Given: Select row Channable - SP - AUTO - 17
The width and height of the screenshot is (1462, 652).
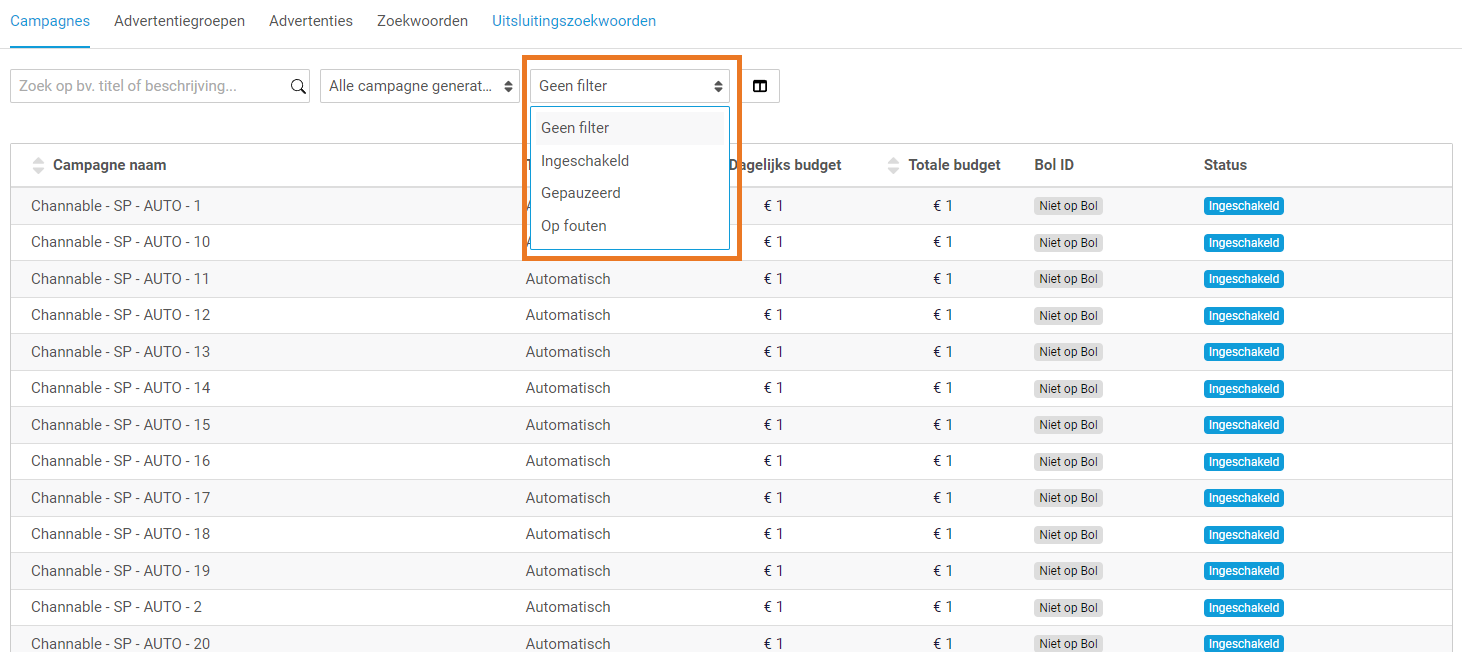Looking at the screenshot, I should (731, 498).
